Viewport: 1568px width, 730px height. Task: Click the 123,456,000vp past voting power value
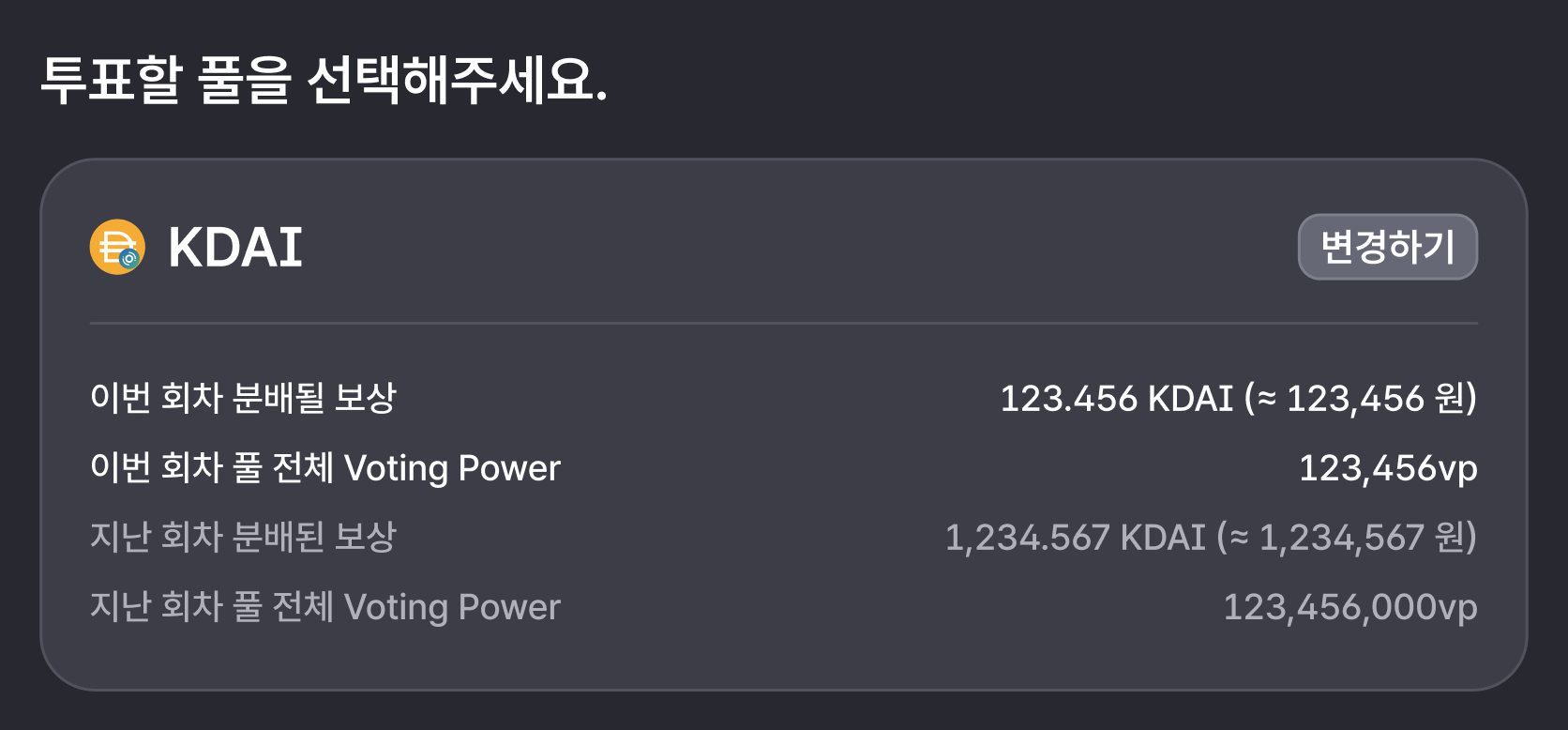(1350, 607)
